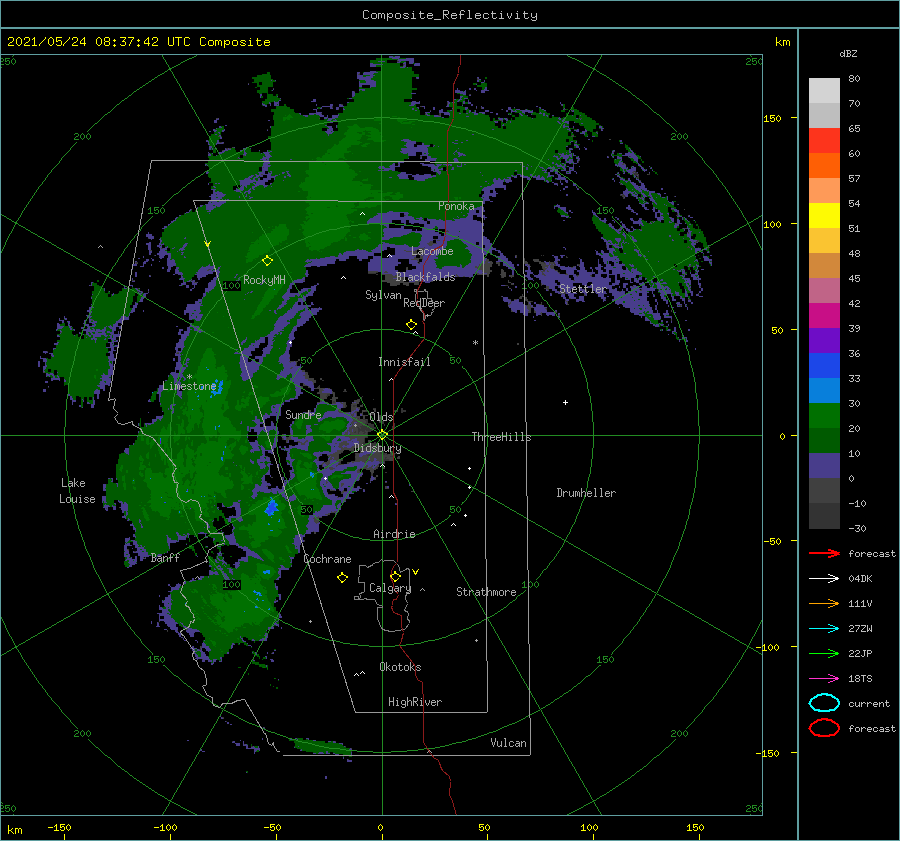Click the 39 dBZ magenta color swatch

[824, 315]
